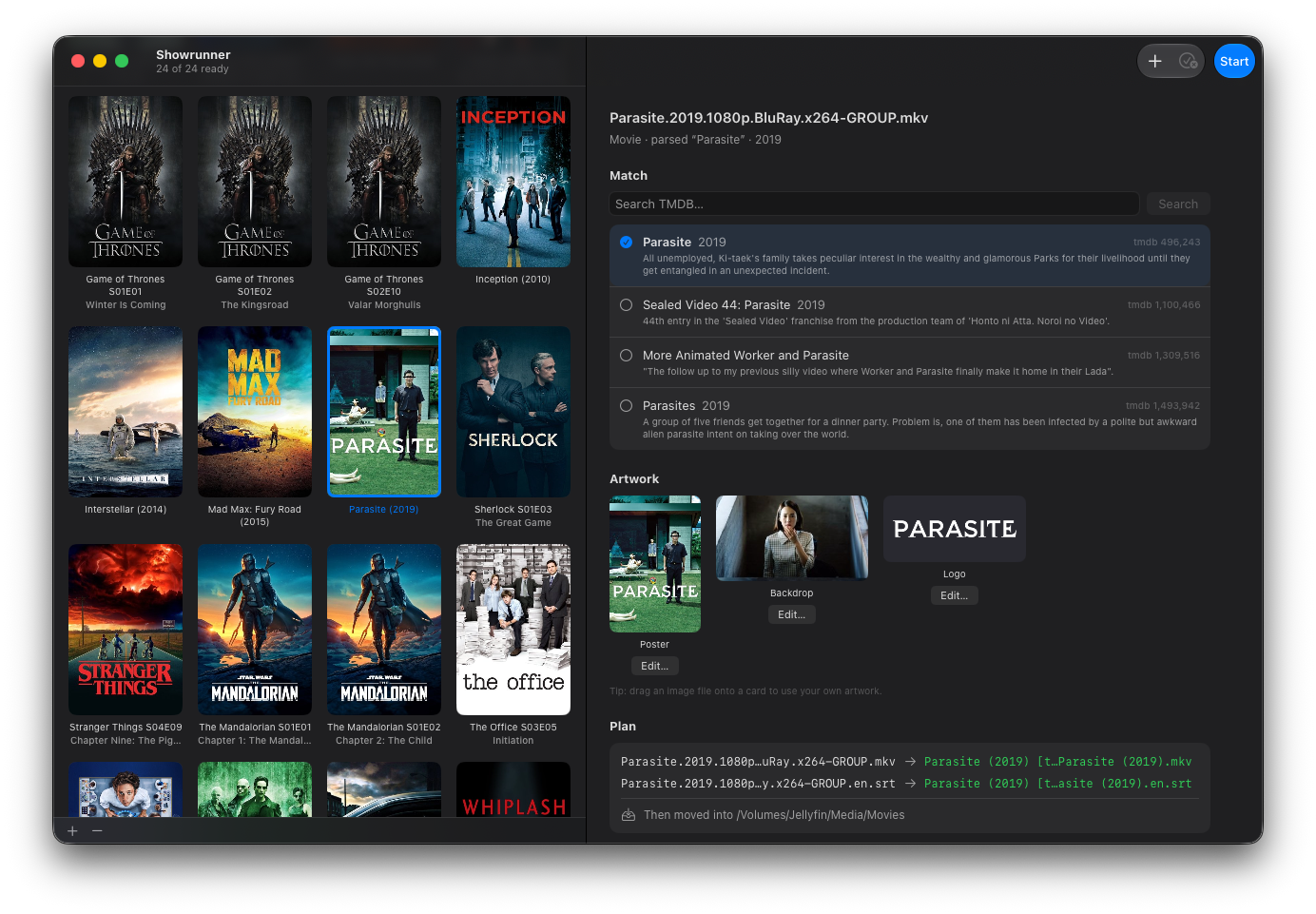Screen dimensions: 1316x914
Task: Click the plus icon in the top toolbar
Action: (1154, 61)
